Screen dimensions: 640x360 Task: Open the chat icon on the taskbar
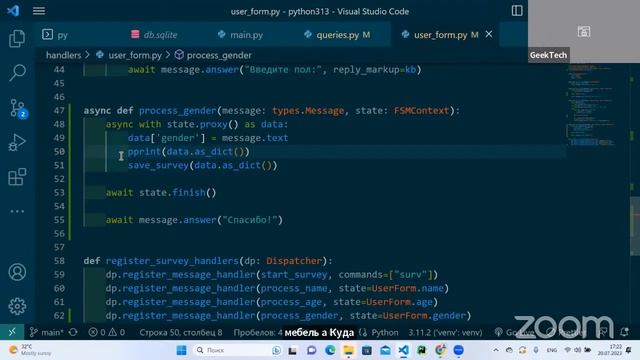pyautogui.click(x=311, y=350)
